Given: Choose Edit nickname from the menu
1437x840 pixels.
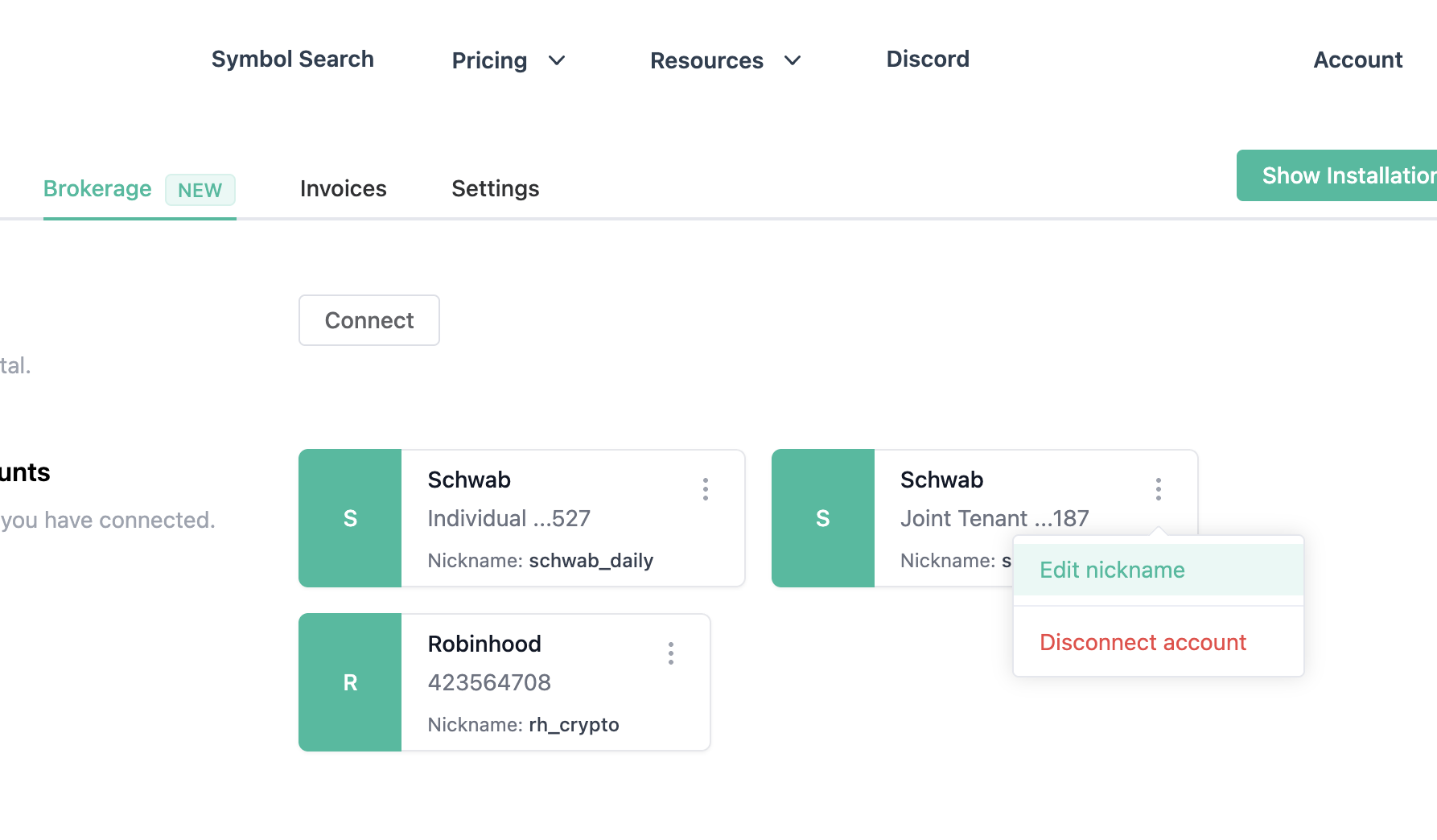Looking at the screenshot, I should coord(1159,570).
